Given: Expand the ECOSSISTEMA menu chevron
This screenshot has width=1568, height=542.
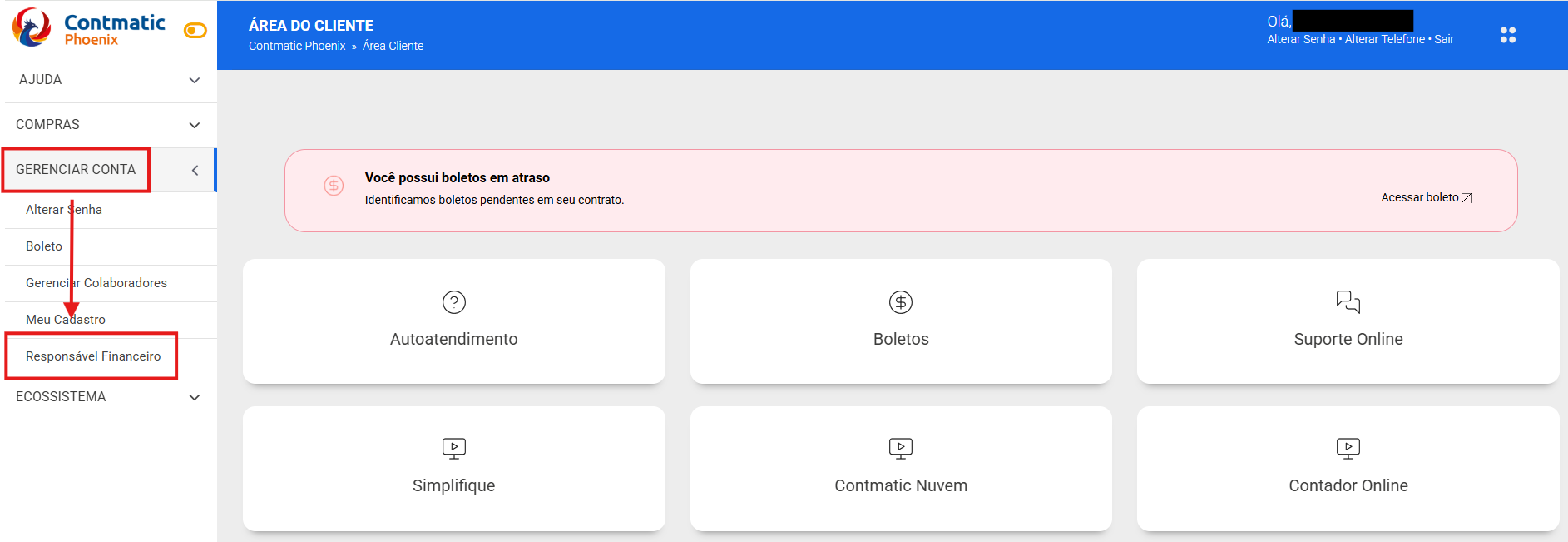Looking at the screenshot, I should click(x=195, y=398).
